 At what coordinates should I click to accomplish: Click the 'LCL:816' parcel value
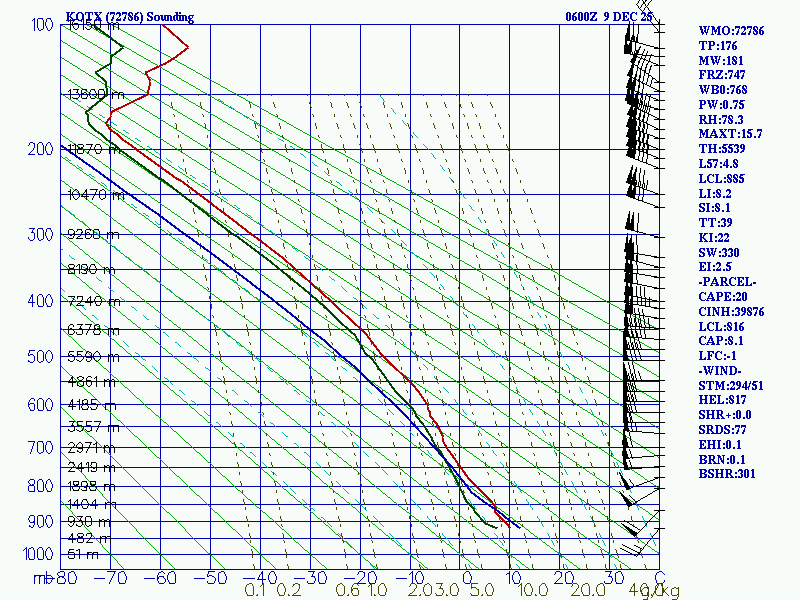721,327
